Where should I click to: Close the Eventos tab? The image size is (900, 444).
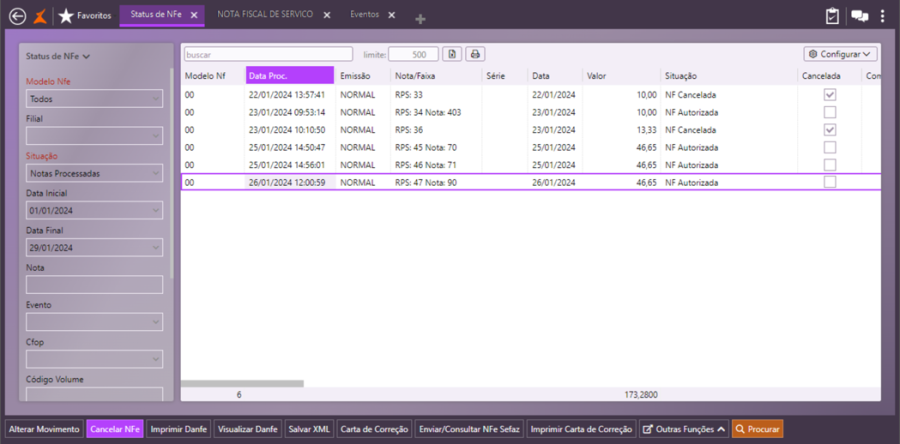pos(391,15)
